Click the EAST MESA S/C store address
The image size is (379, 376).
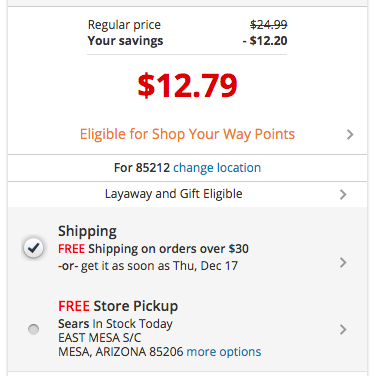[100, 338]
